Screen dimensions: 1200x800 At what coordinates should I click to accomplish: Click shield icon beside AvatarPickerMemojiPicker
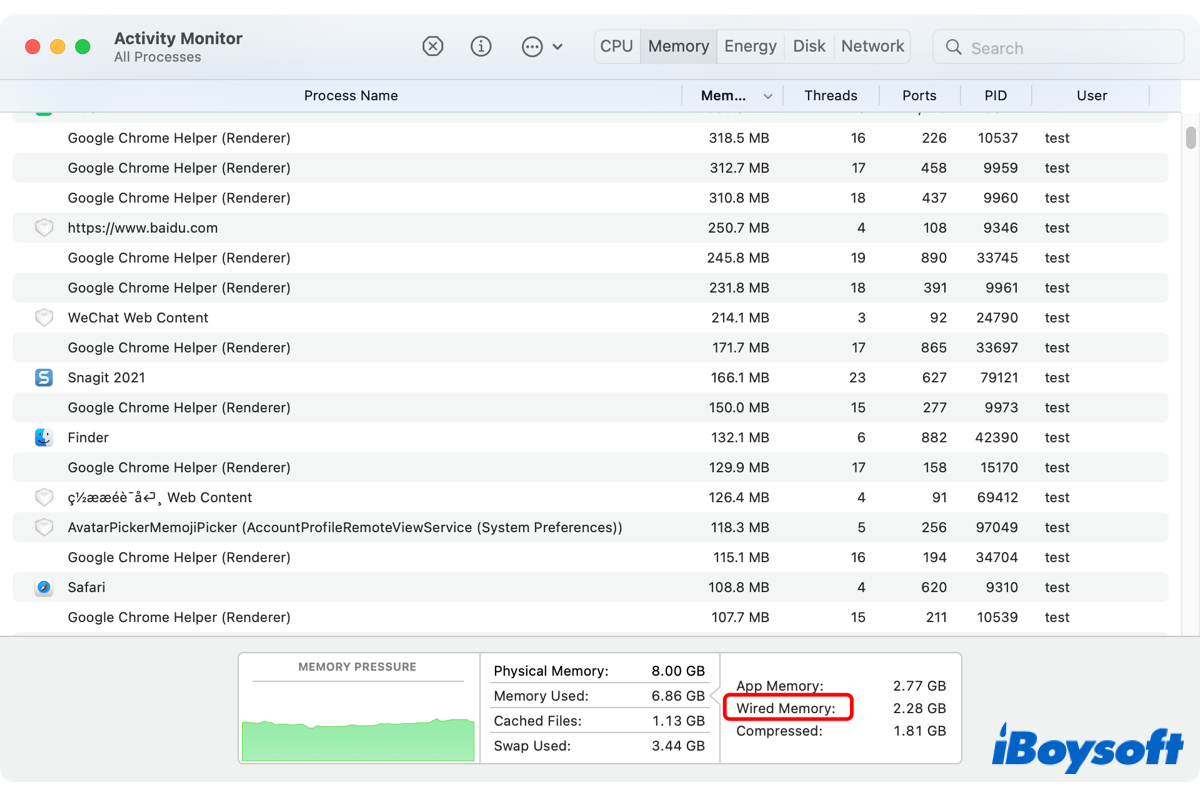coord(44,527)
